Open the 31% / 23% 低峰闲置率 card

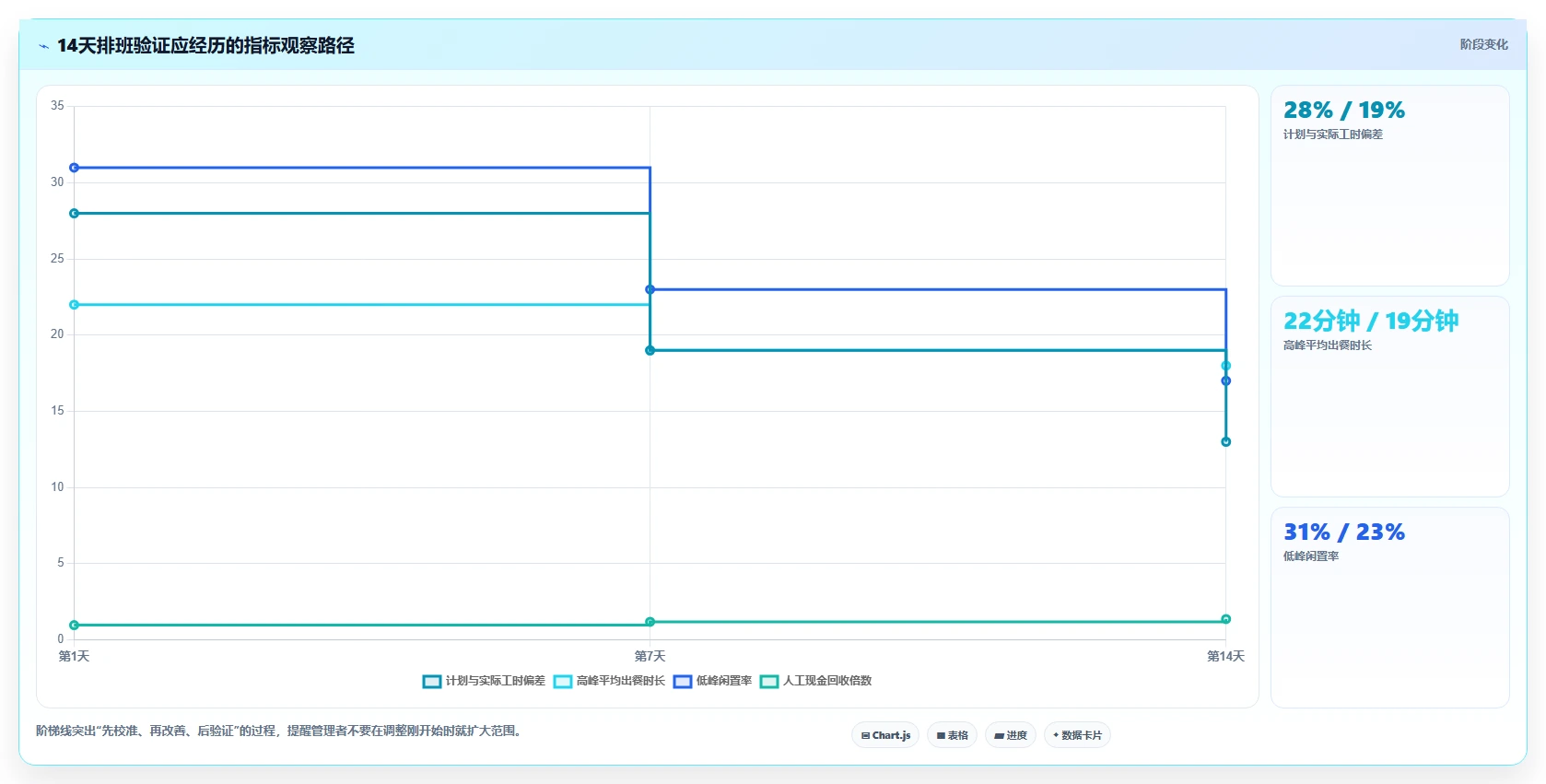pyautogui.click(x=1389, y=607)
